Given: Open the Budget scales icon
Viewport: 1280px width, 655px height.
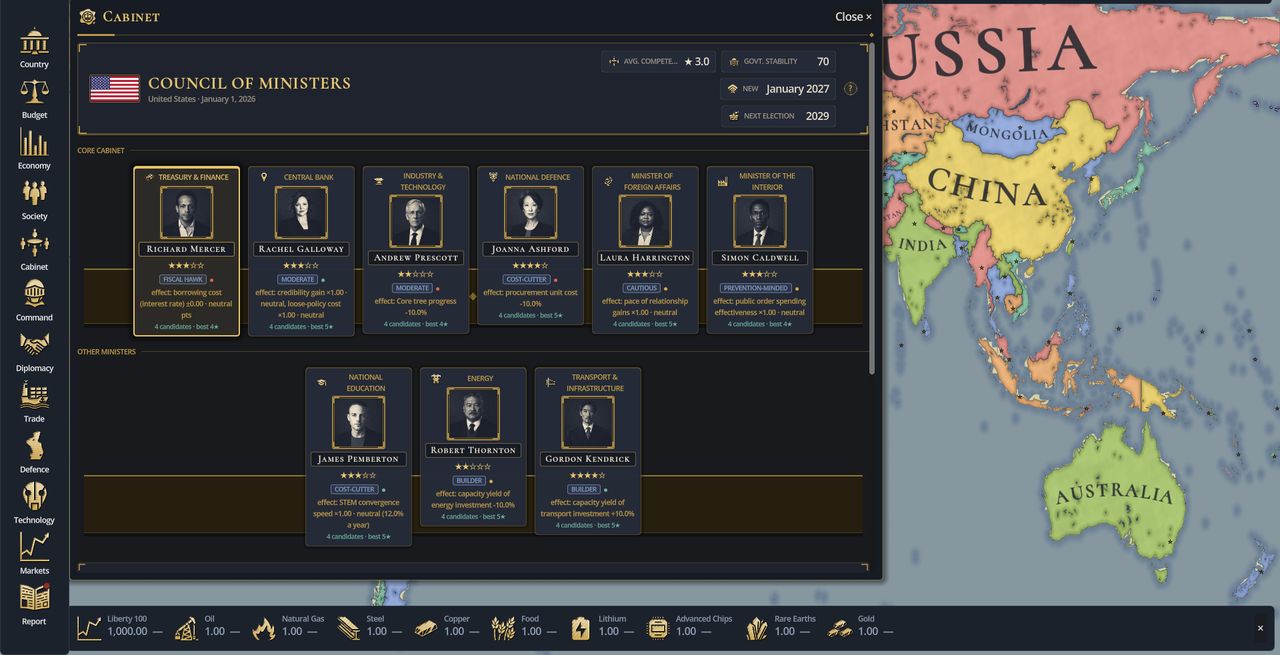Looking at the screenshot, I should 34,92.
